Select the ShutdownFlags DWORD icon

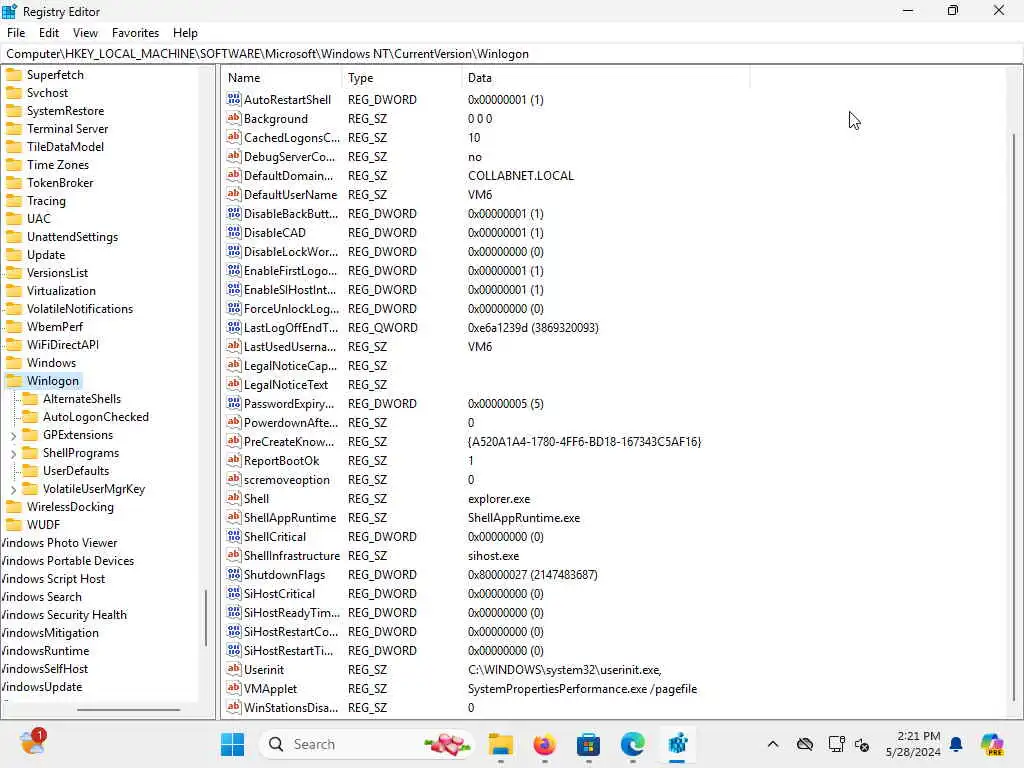coord(234,574)
